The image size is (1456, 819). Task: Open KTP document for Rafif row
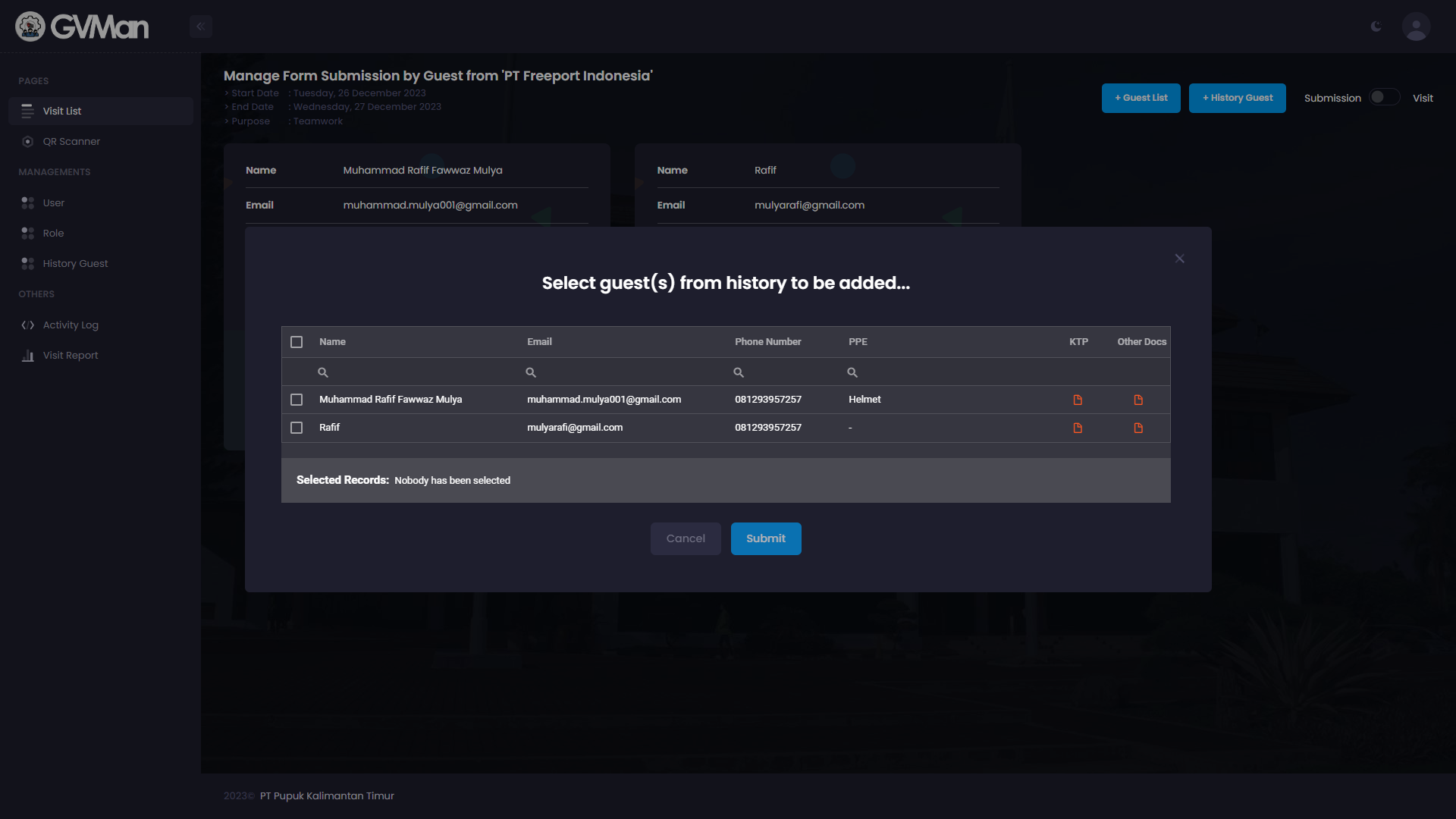1078,428
